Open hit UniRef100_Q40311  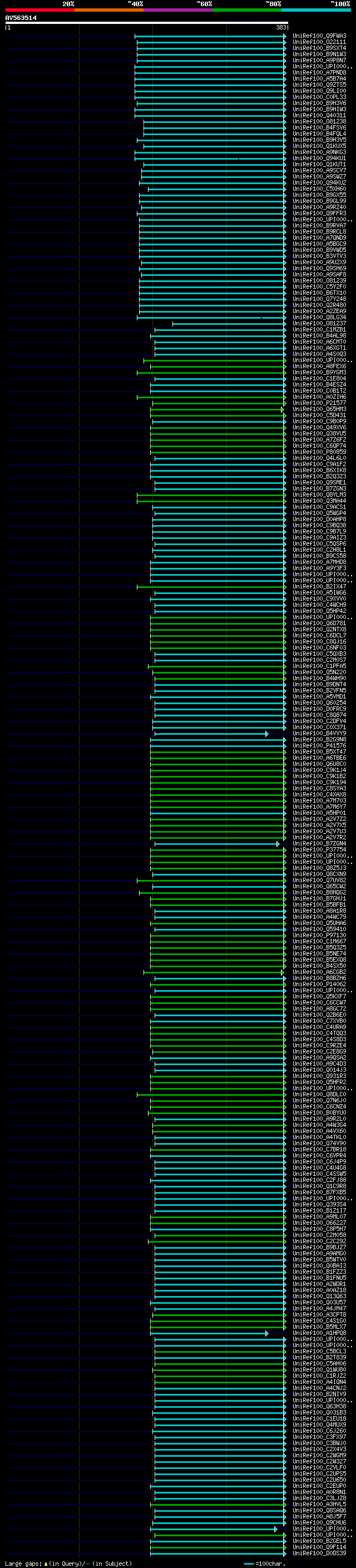click(x=319, y=116)
